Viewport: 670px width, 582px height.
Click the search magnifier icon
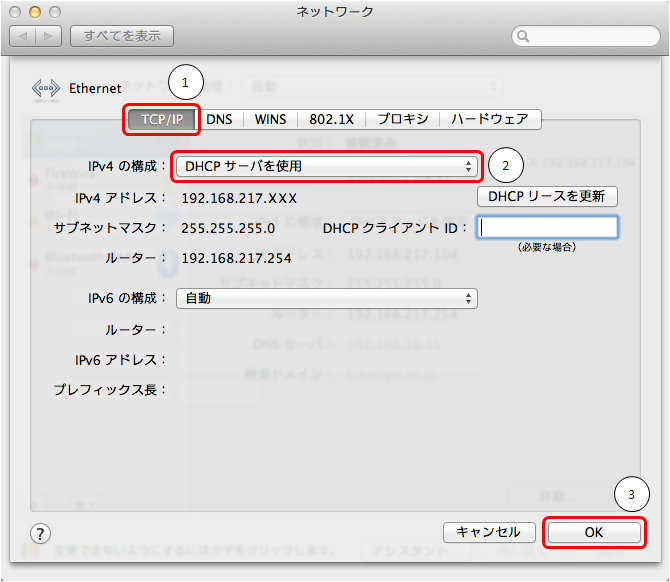(x=523, y=36)
